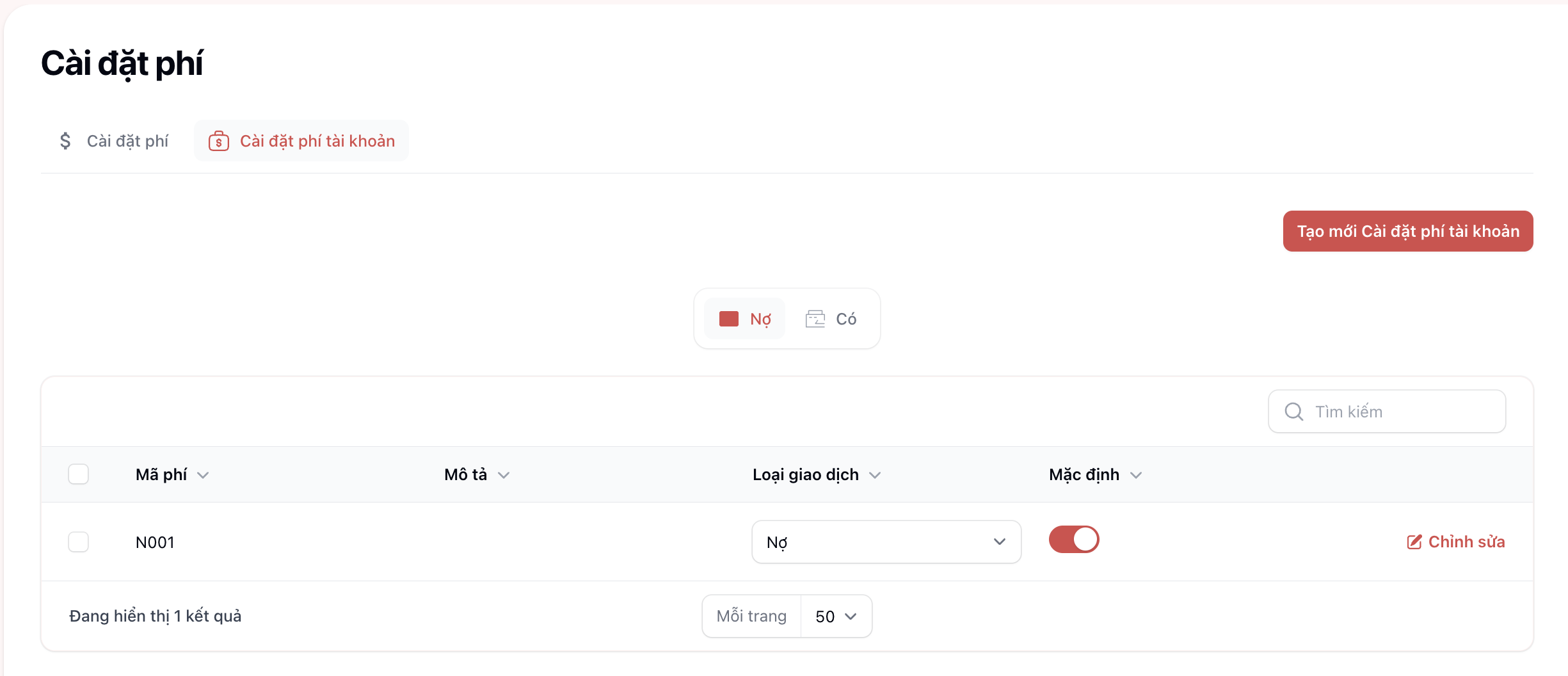The image size is (1568, 676).
Task: Toggle the Mặc định switch for N001
Action: tap(1073, 540)
